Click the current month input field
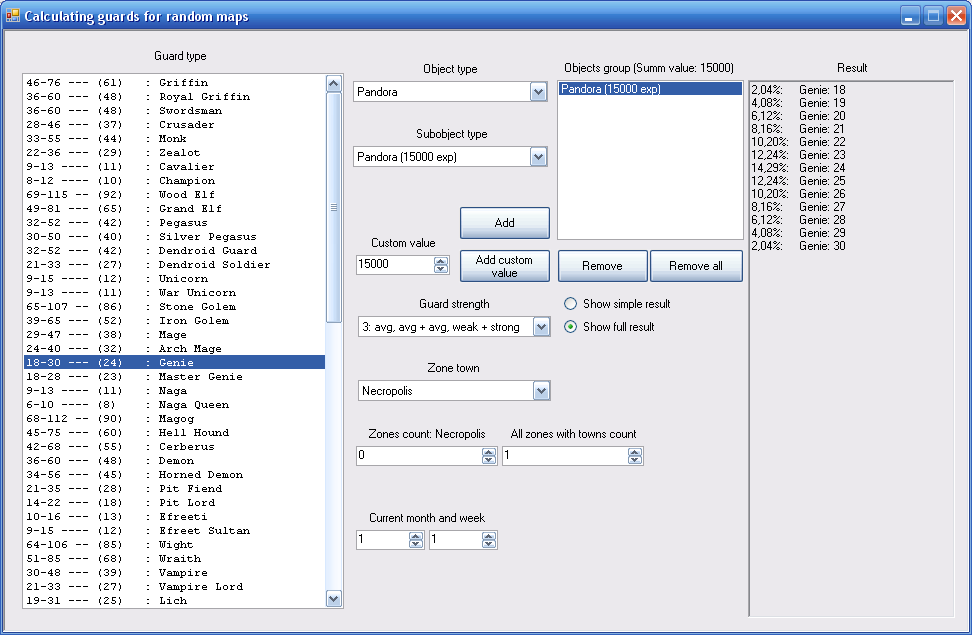The width and height of the screenshot is (972, 635). coord(382,540)
